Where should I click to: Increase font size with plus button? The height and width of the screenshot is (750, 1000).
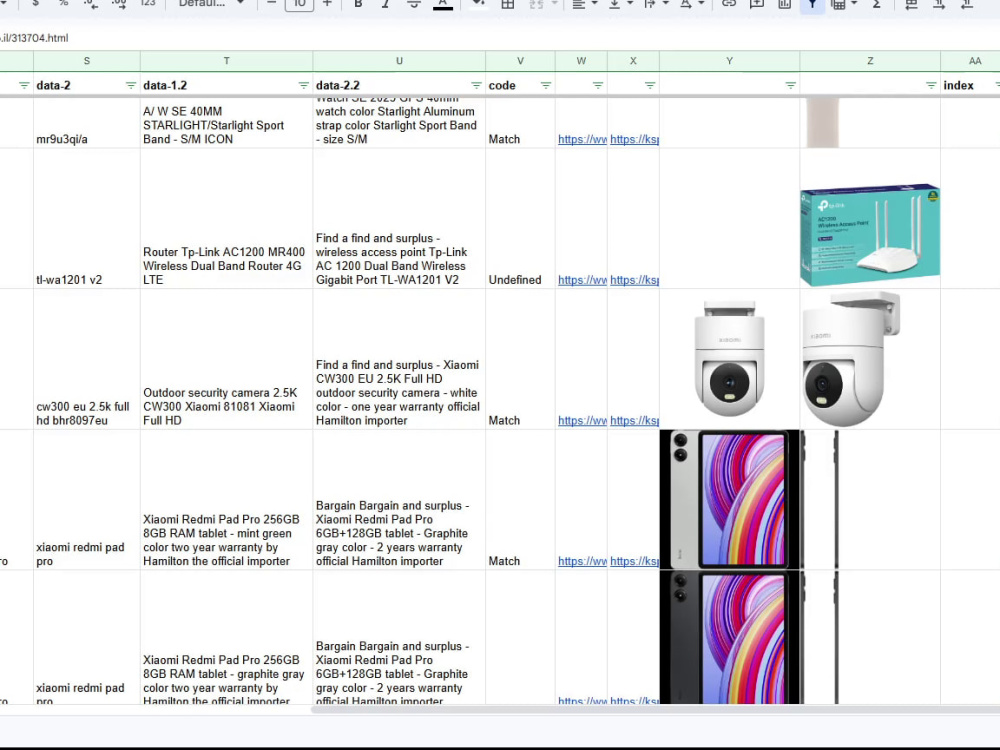point(327,4)
